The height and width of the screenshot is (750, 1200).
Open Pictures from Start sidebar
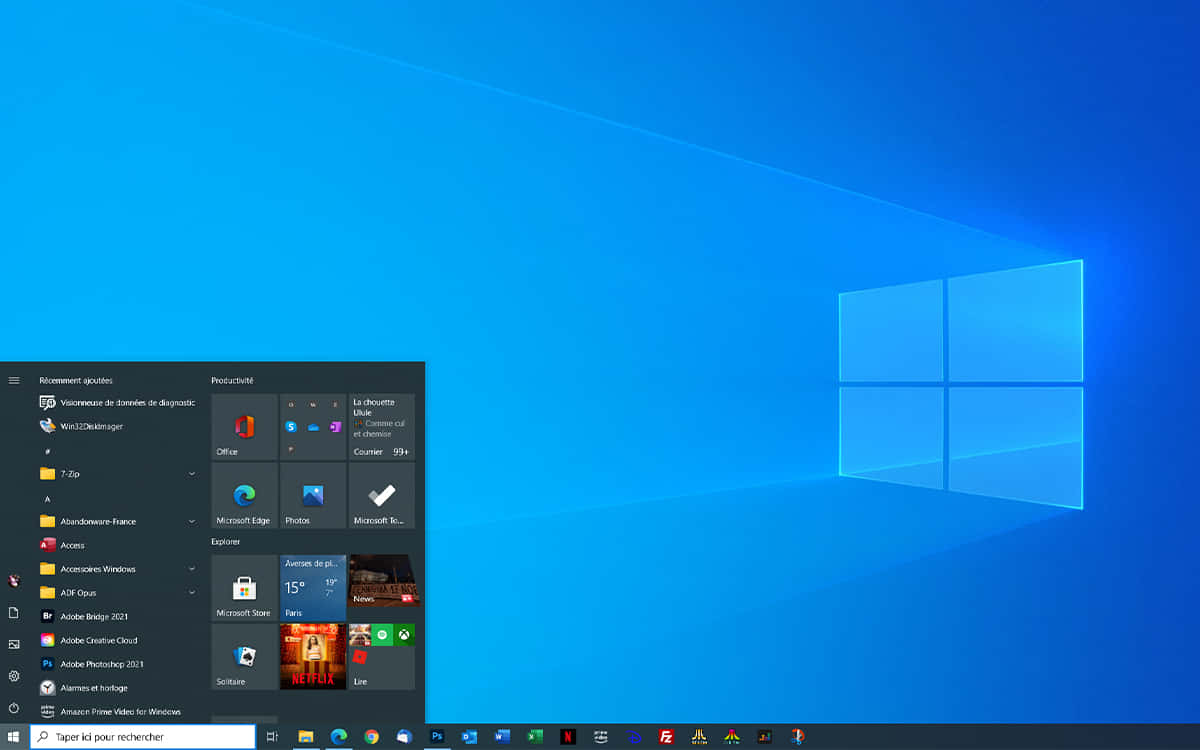click(x=14, y=644)
